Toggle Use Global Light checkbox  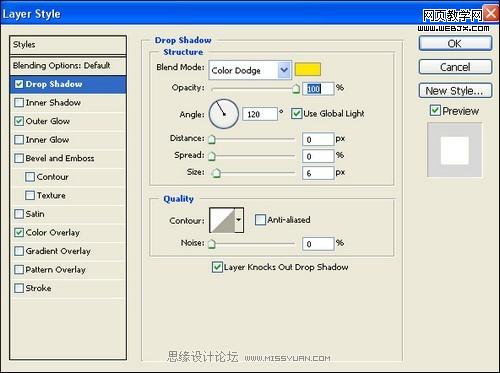click(296, 114)
